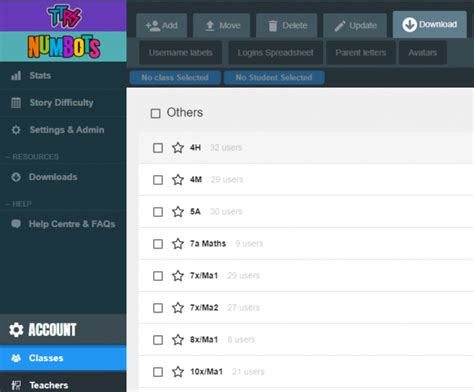Image resolution: width=474 pixels, height=392 pixels.
Task: Star the 4H class
Action: tap(178, 147)
